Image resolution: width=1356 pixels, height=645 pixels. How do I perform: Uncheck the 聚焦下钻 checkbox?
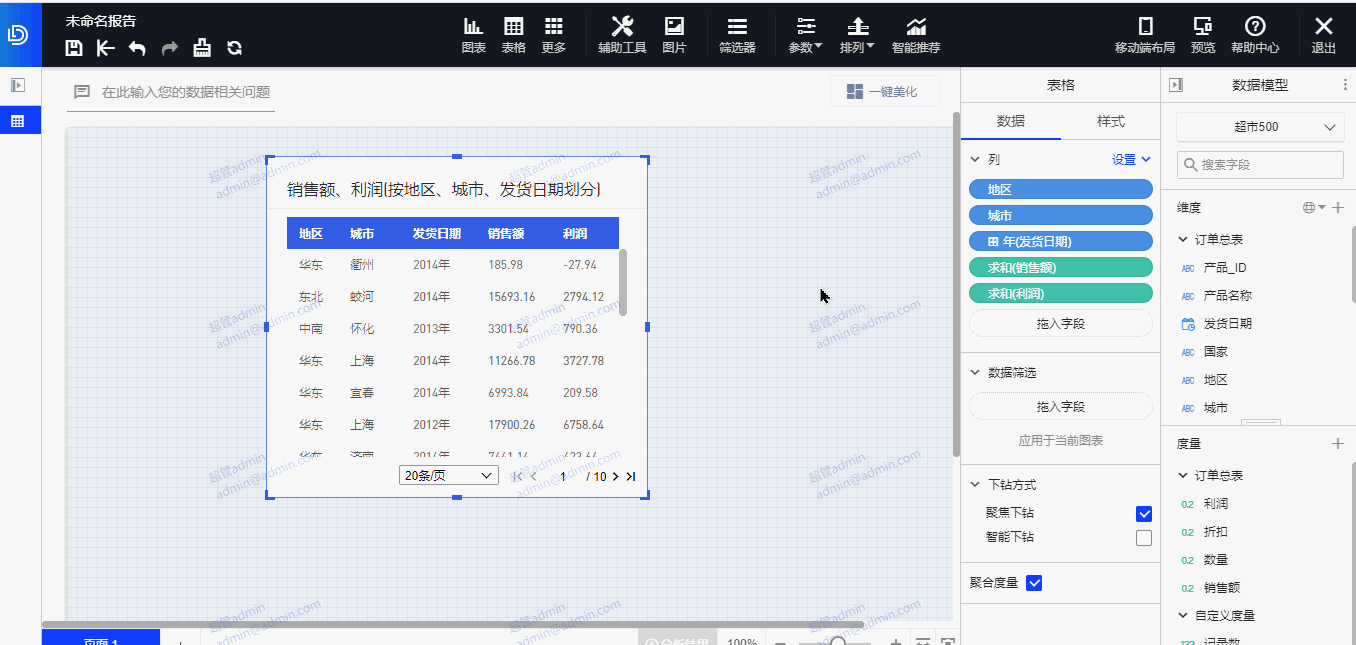(x=1144, y=514)
